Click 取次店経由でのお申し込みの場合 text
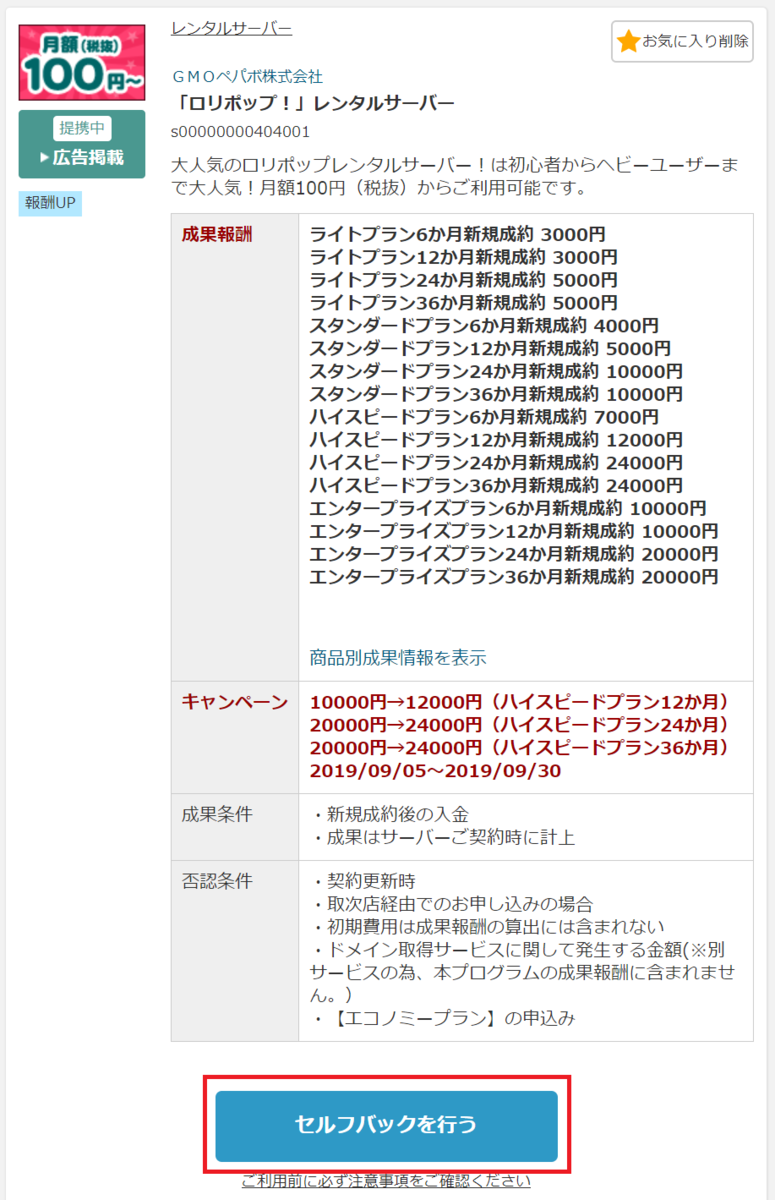 coord(451,904)
